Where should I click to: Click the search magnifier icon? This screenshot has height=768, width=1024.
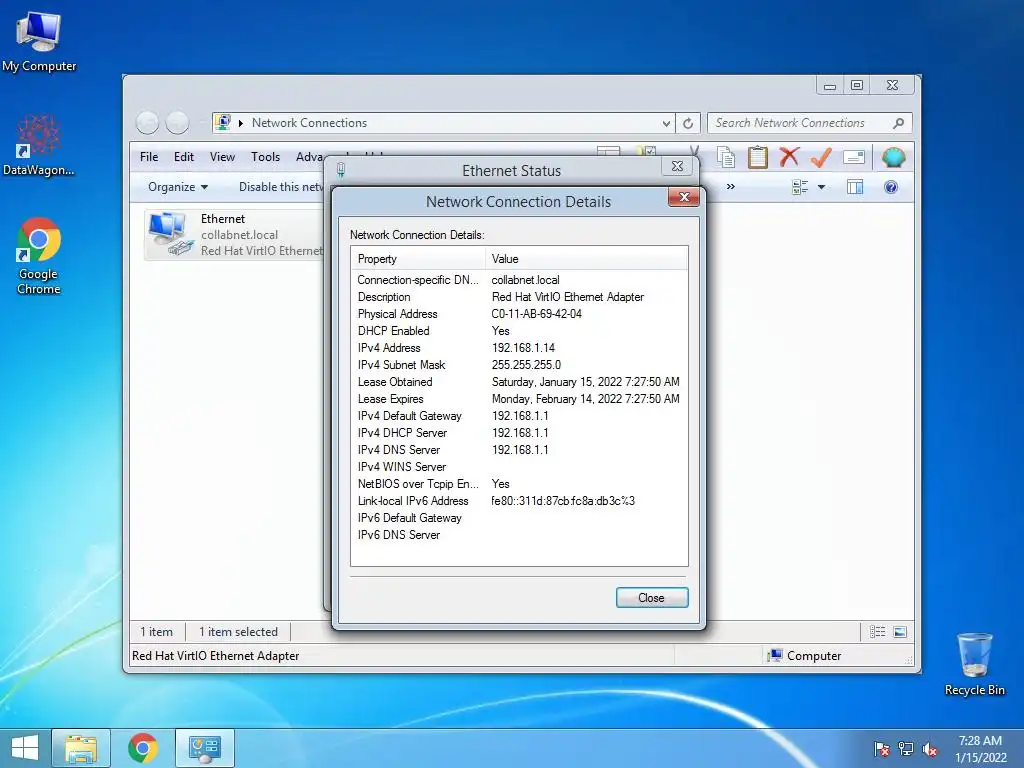[899, 123]
